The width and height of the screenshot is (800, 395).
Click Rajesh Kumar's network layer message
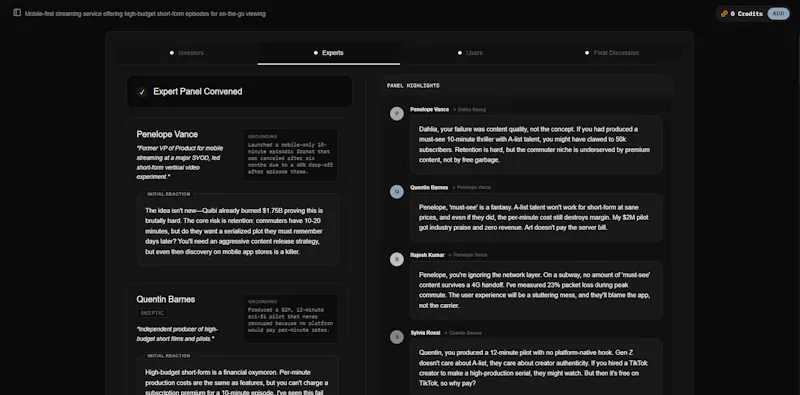pyautogui.click(x=536, y=290)
